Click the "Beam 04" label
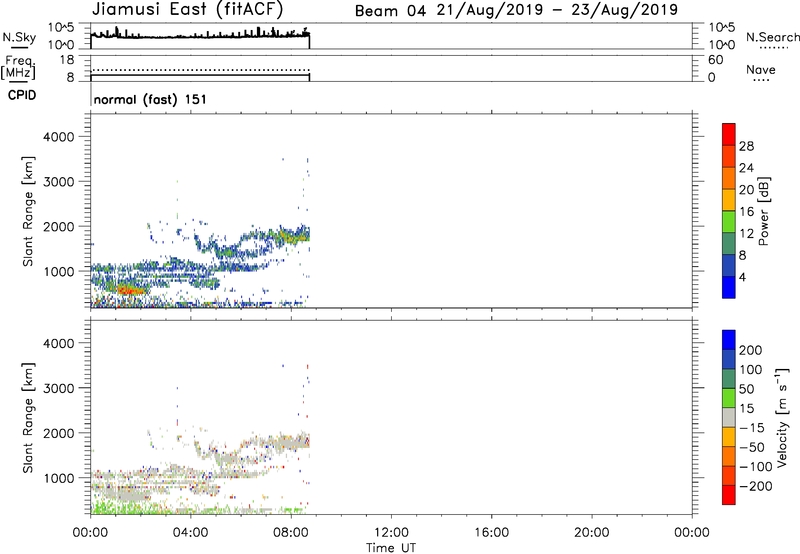The height and width of the screenshot is (554, 800). 390,11
